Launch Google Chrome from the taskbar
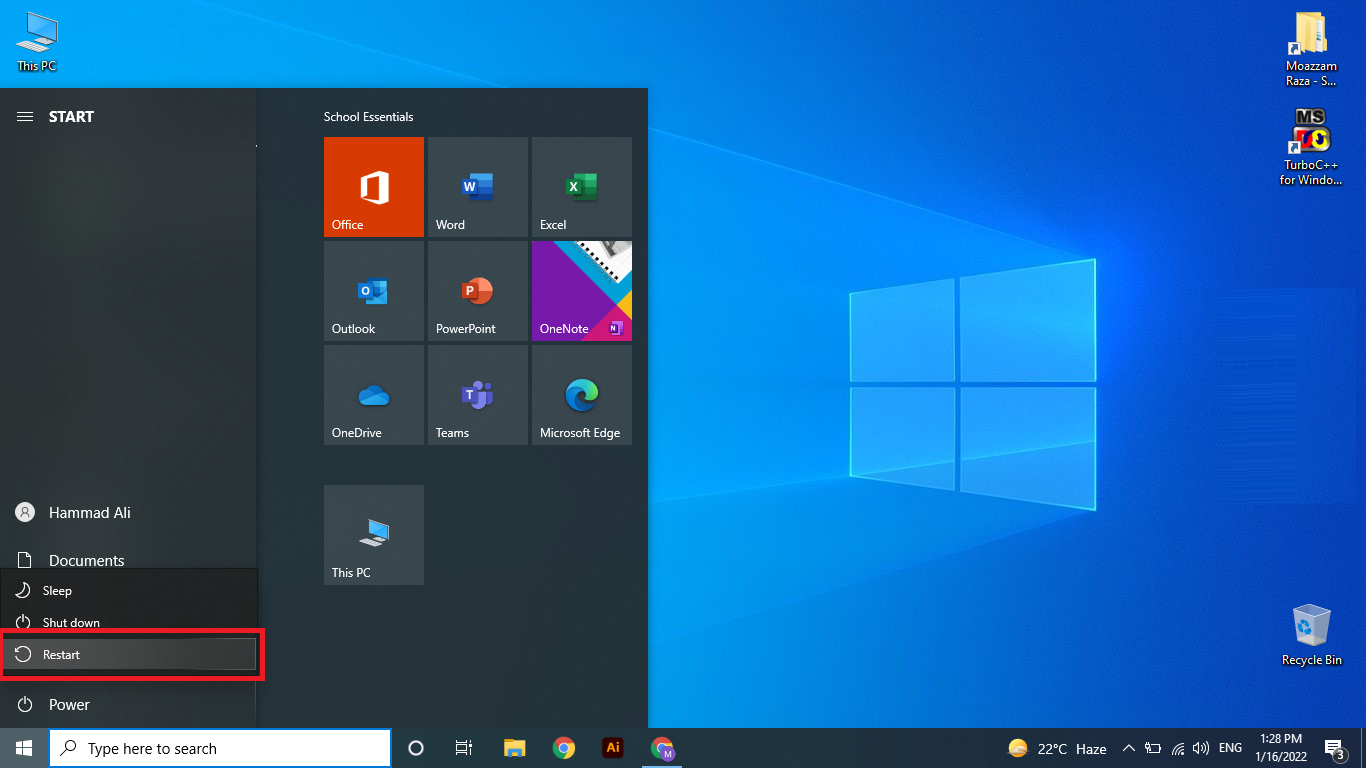Image resolution: width=1366 pixels, height=768 pixels. point(564,748)
